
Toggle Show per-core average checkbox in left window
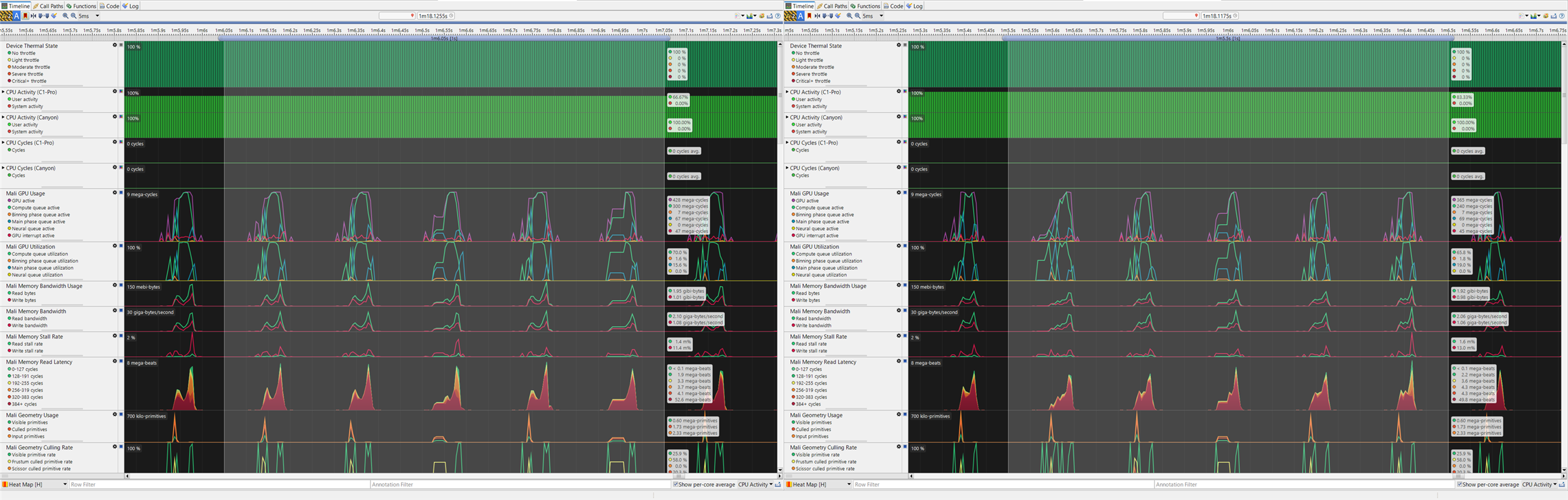(x=676, y=484)
